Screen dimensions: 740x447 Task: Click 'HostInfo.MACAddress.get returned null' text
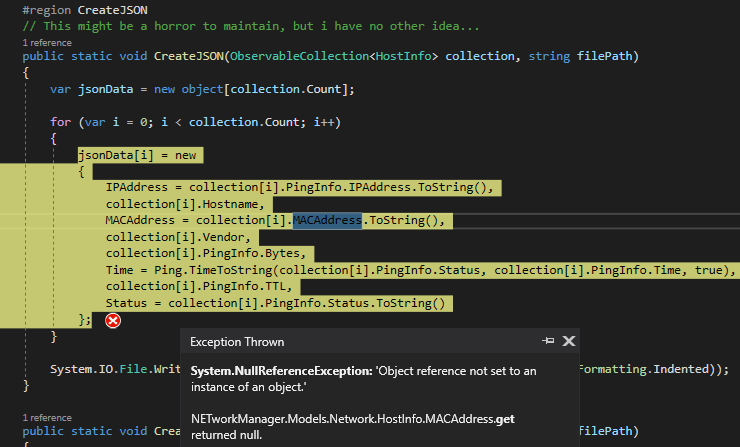click(x=353, y=427)
